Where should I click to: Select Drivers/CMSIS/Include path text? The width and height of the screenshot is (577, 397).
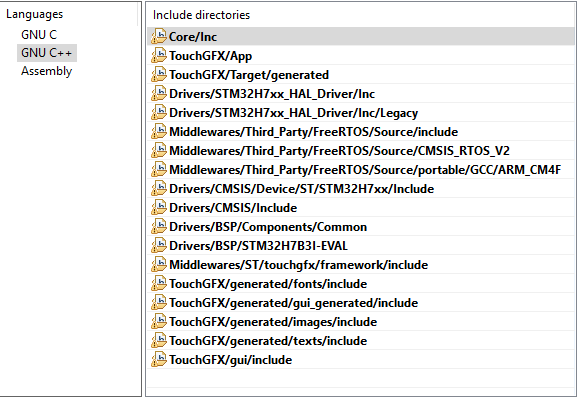click(x=233, y=208)
